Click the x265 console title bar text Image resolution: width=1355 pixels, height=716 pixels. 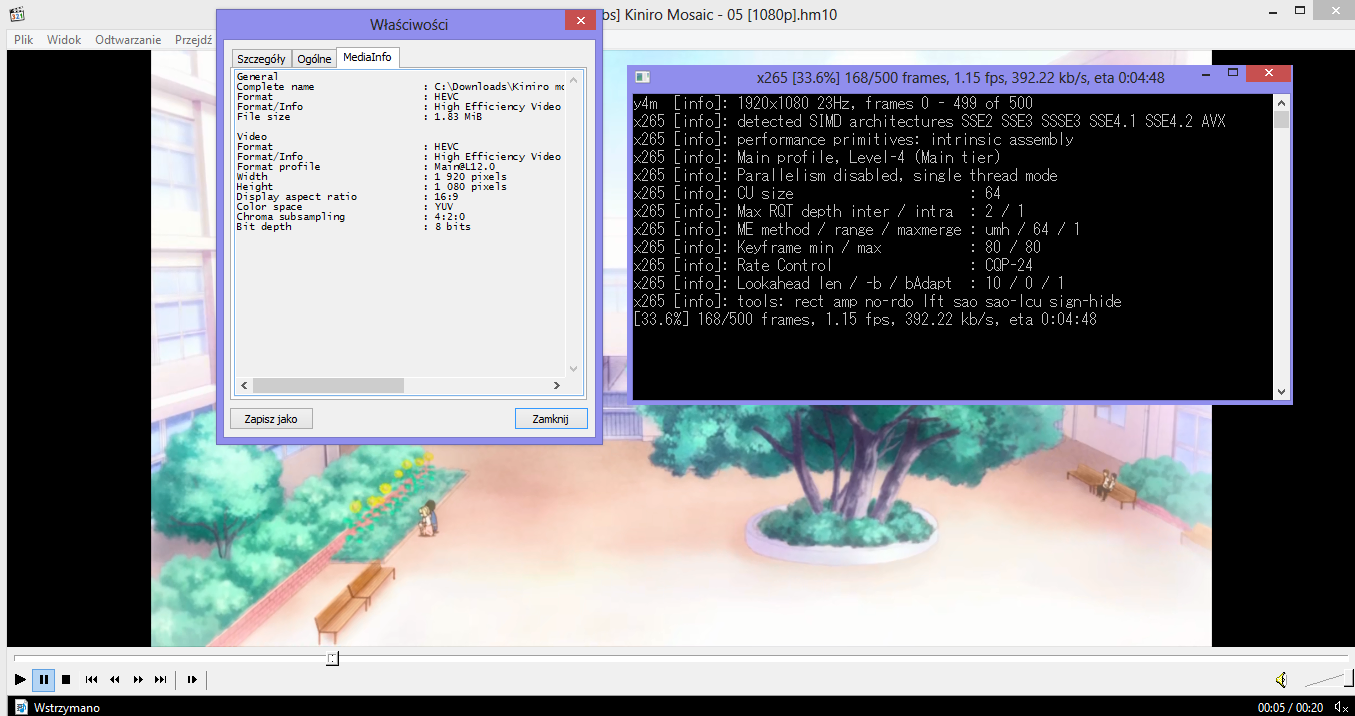pyautogui.click(x=960, y=77)
